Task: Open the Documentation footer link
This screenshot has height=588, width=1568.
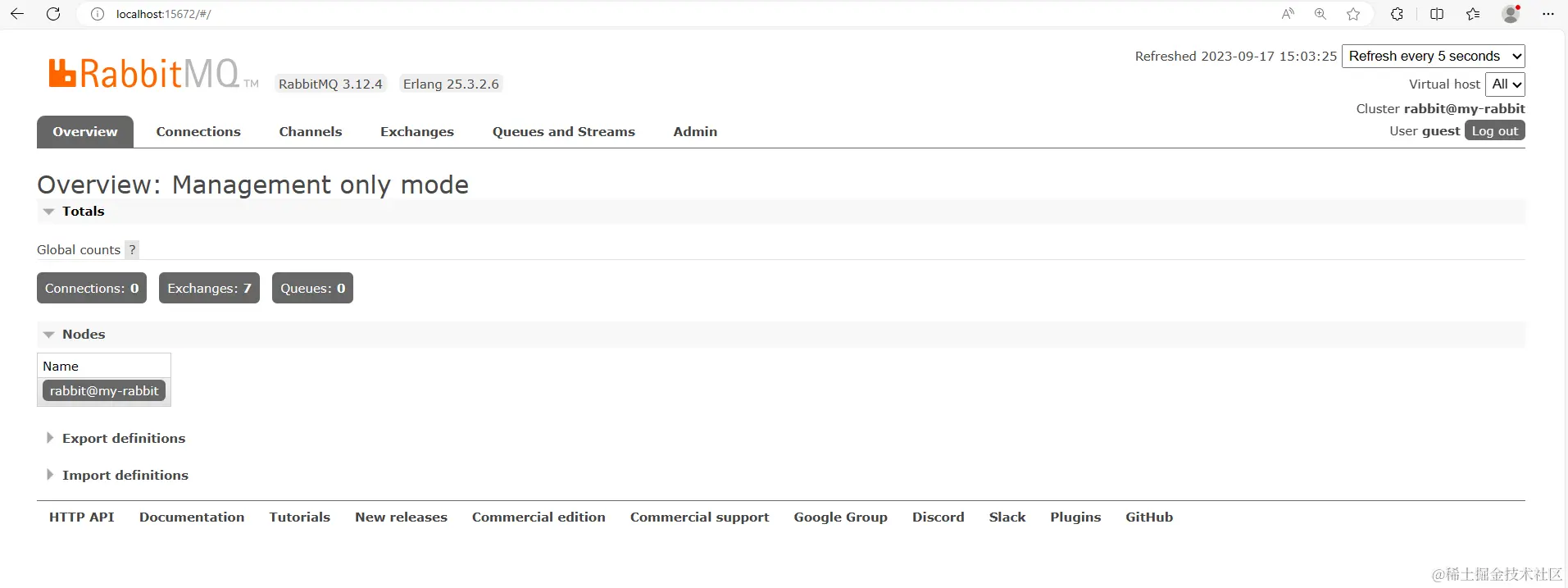Action: (192, 517)
